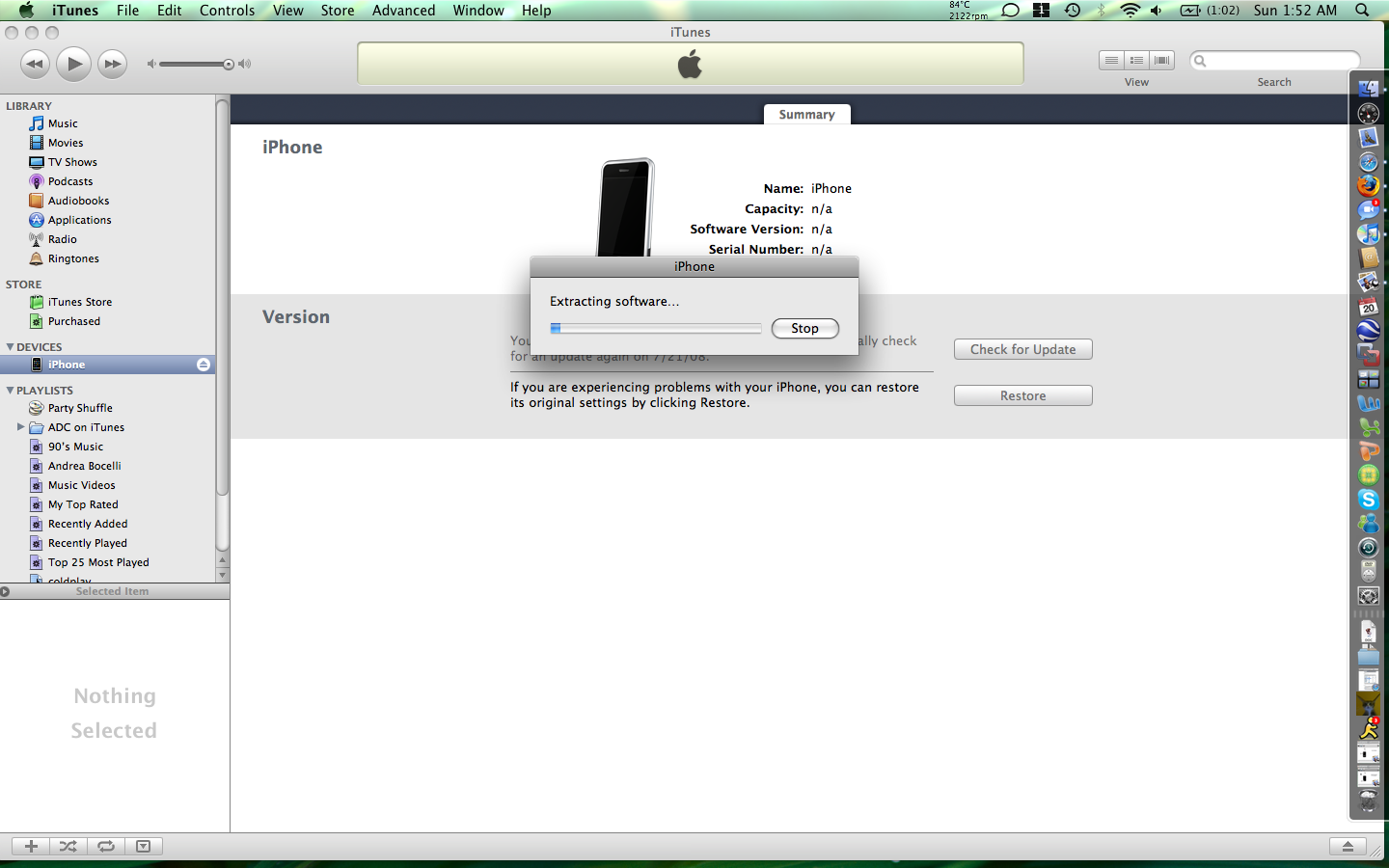Viewport: 1389px width, 868px height.
Task: Open iCal from the Dock
Action: click(1368, 307)
